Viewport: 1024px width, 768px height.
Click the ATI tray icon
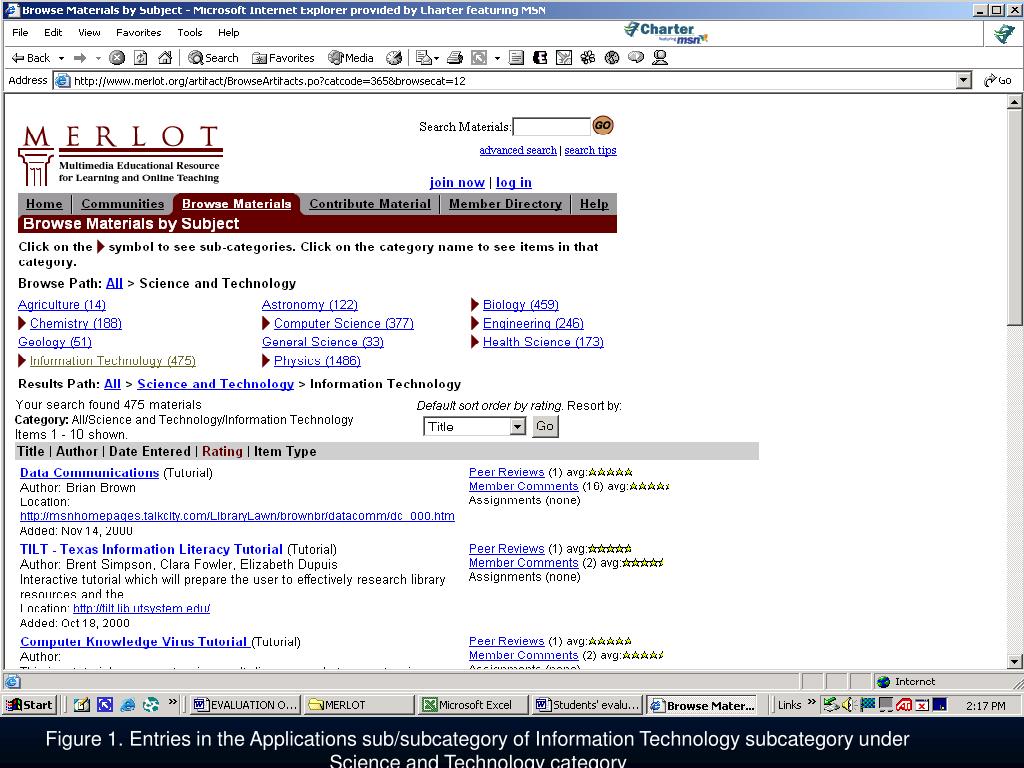pyautogui.click(x=904, y=705)
